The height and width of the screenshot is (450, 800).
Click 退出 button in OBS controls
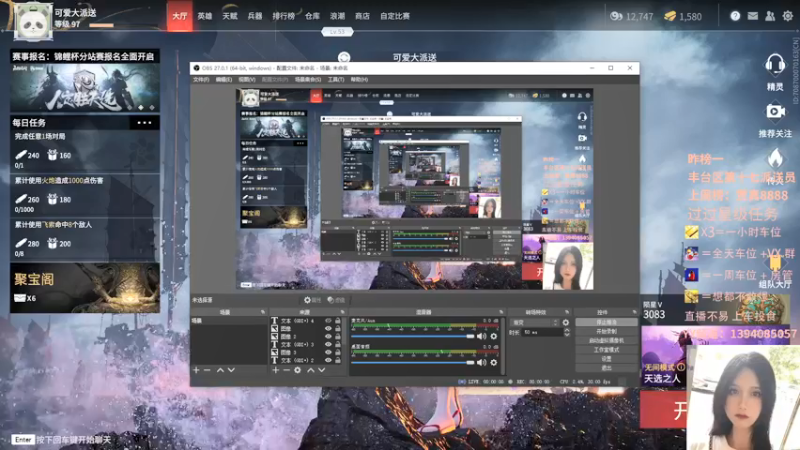(x=607, y=367)
